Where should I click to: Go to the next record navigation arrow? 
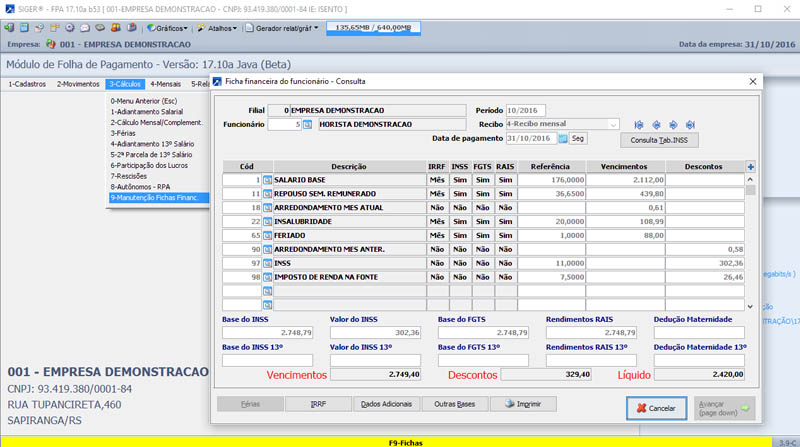[673, 125]
